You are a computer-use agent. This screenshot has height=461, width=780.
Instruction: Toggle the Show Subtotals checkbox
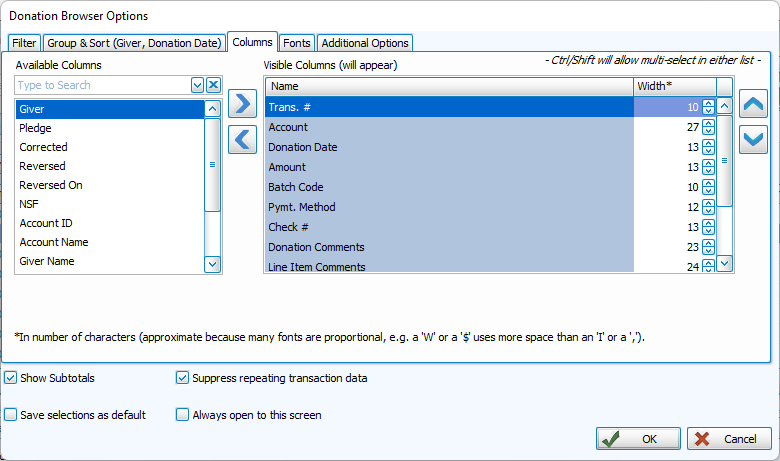10,378
